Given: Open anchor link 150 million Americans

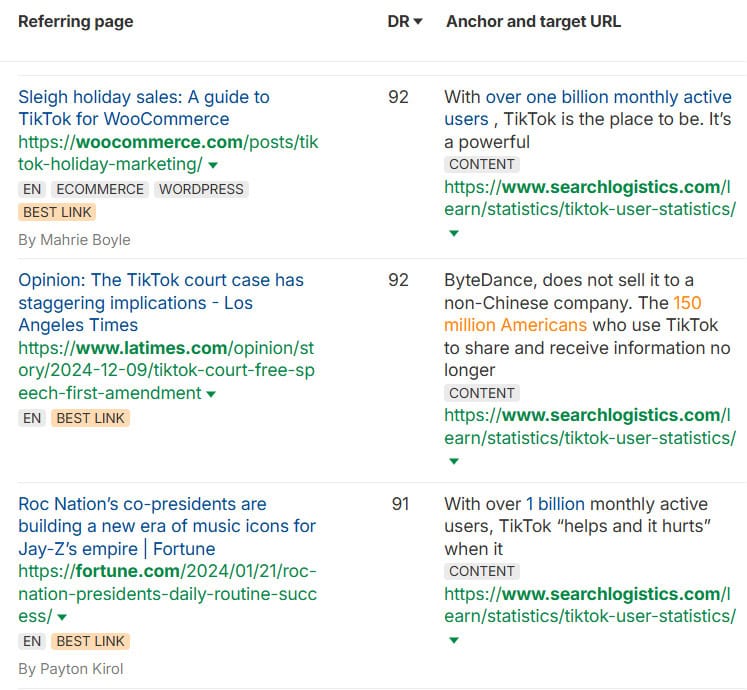Looking at the screenshot, I should (x=573, y=314).
